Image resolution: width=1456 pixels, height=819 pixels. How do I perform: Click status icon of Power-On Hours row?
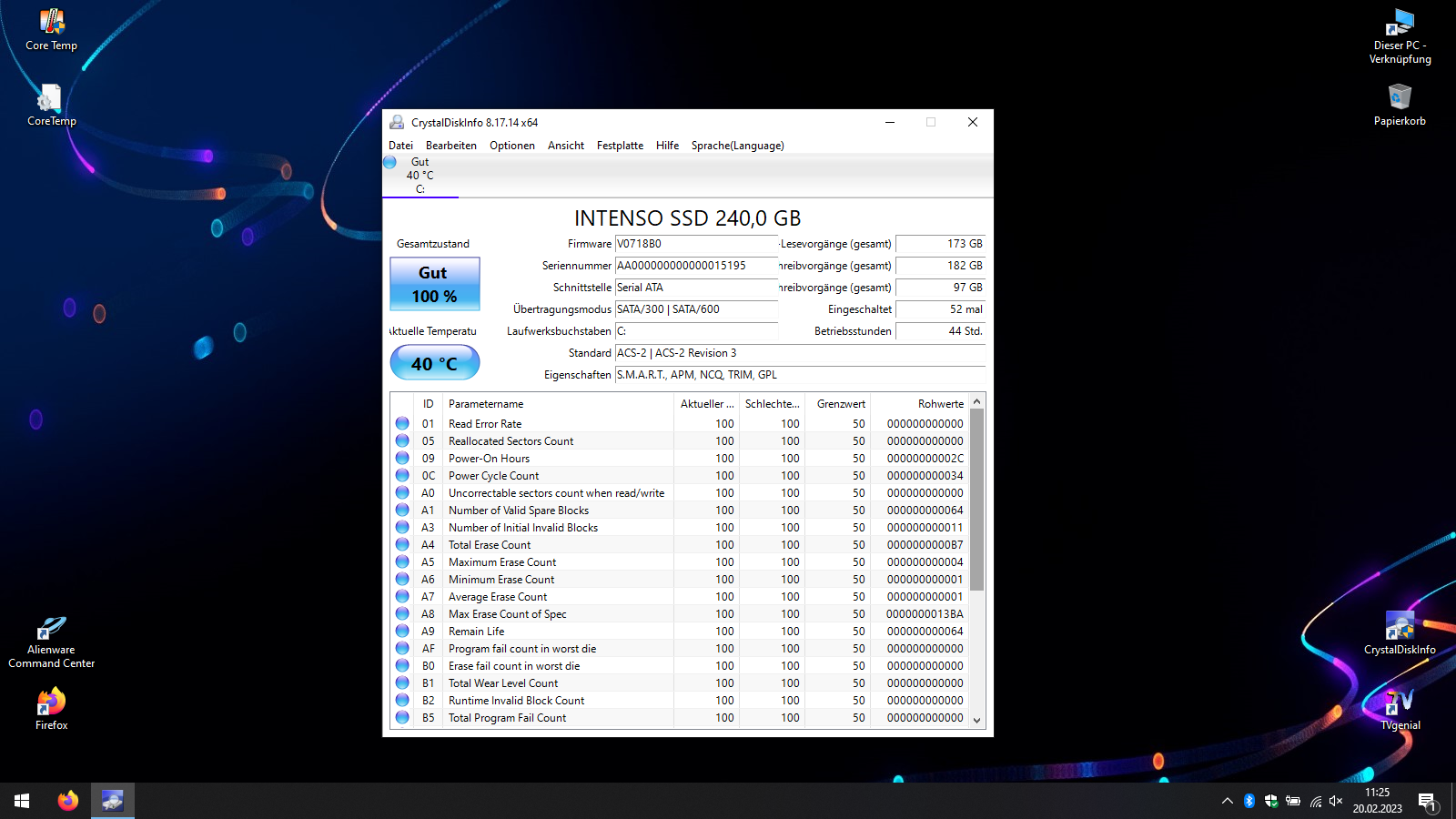pos(402,458)
